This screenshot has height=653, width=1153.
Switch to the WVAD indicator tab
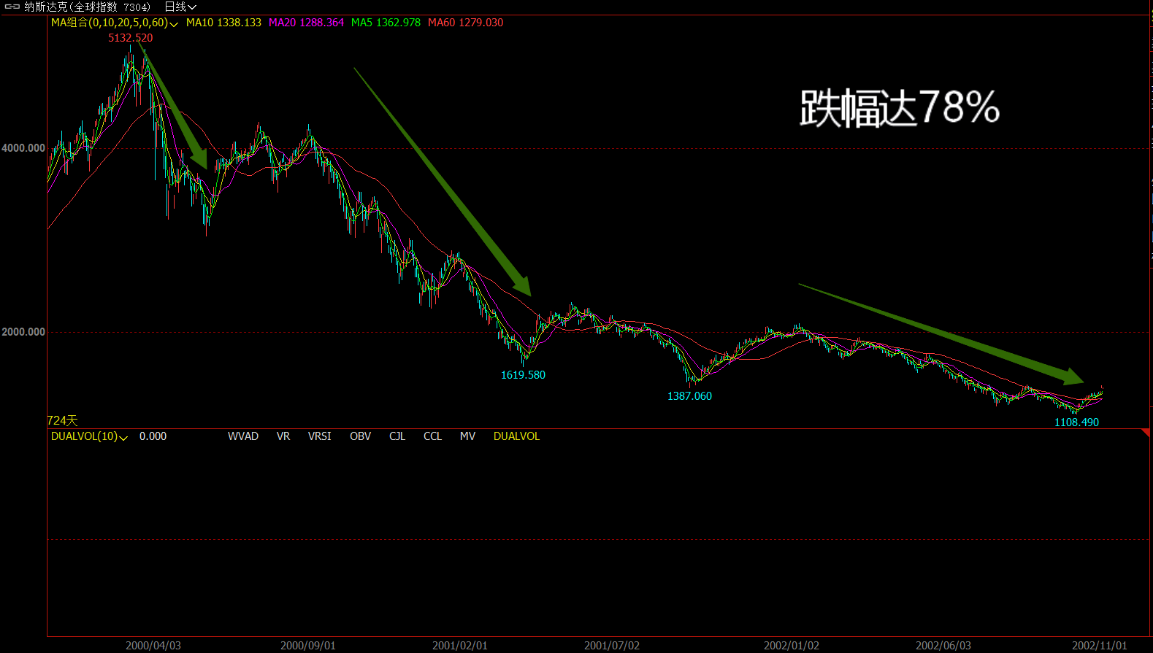243,437
